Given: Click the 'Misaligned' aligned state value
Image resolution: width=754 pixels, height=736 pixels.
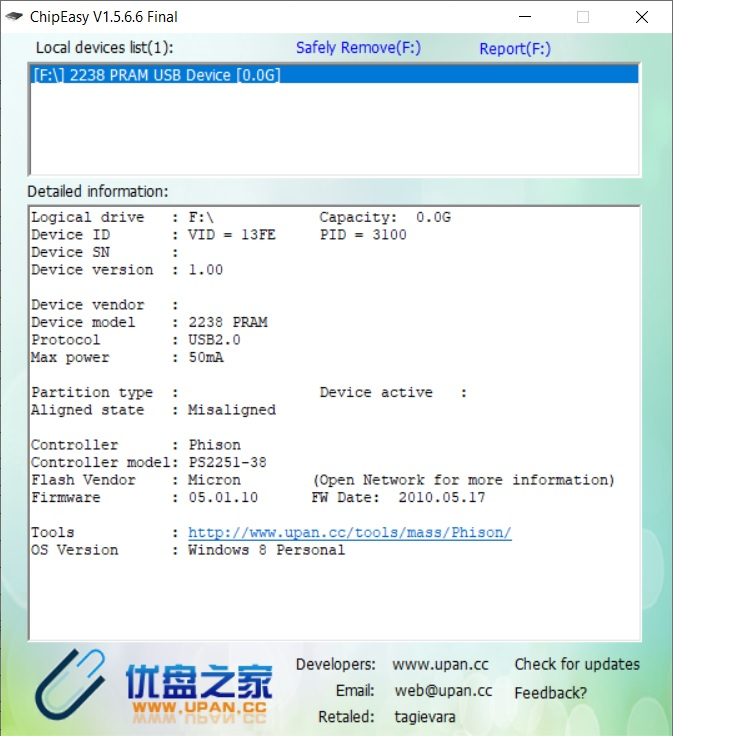Looking at the screenshot, I should point(232,410).
